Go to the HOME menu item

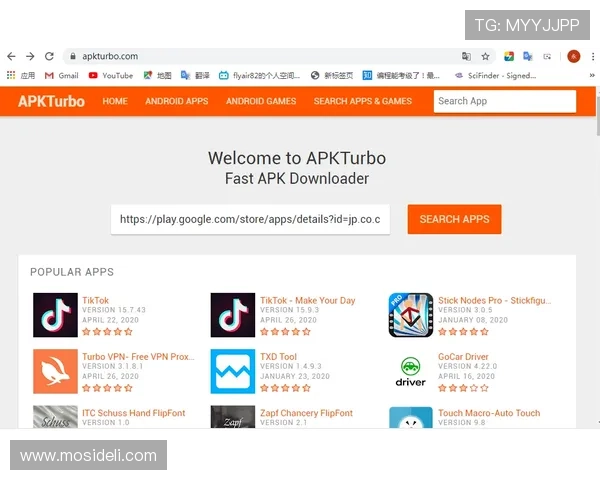(x=115, y=101)
